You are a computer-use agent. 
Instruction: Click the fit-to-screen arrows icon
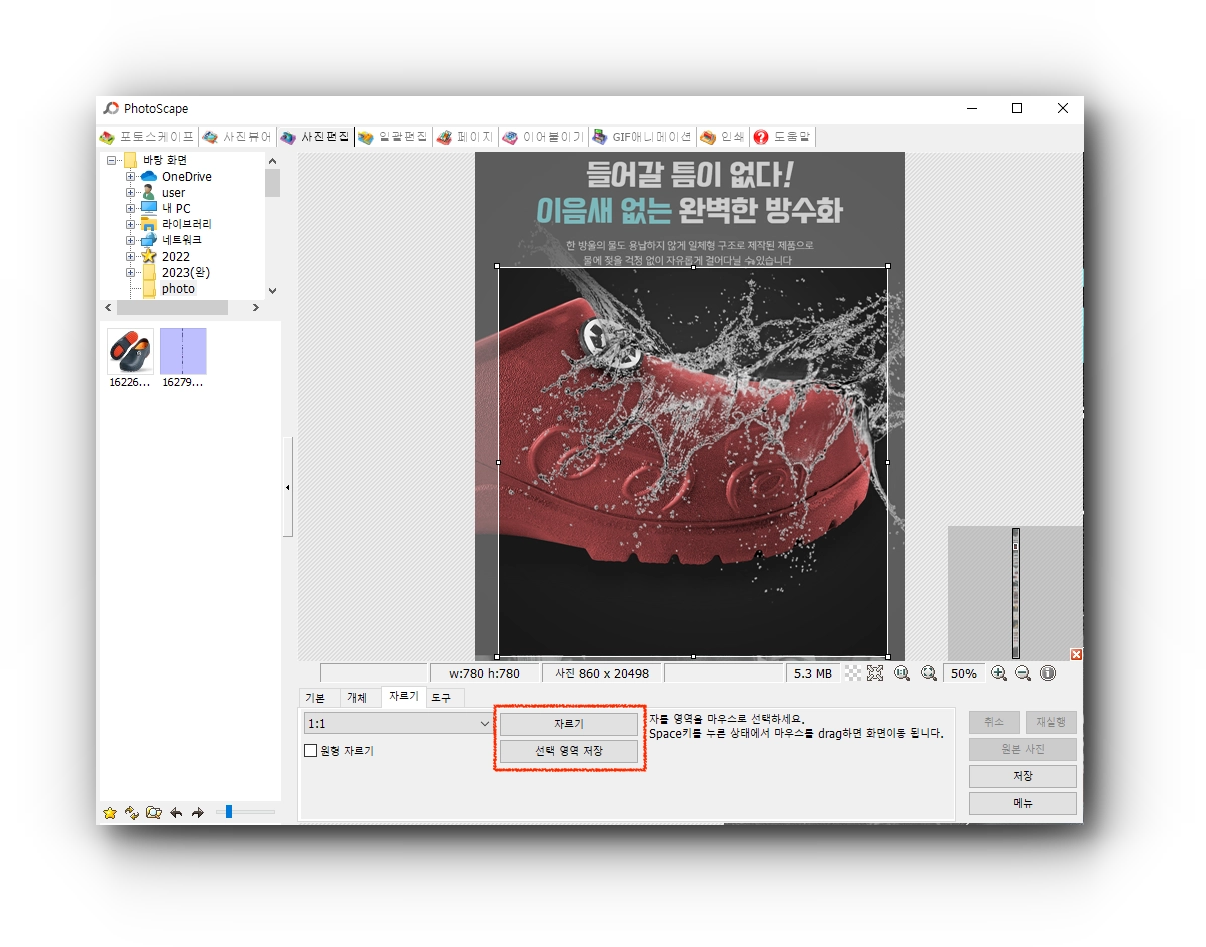tap(875, 673)
